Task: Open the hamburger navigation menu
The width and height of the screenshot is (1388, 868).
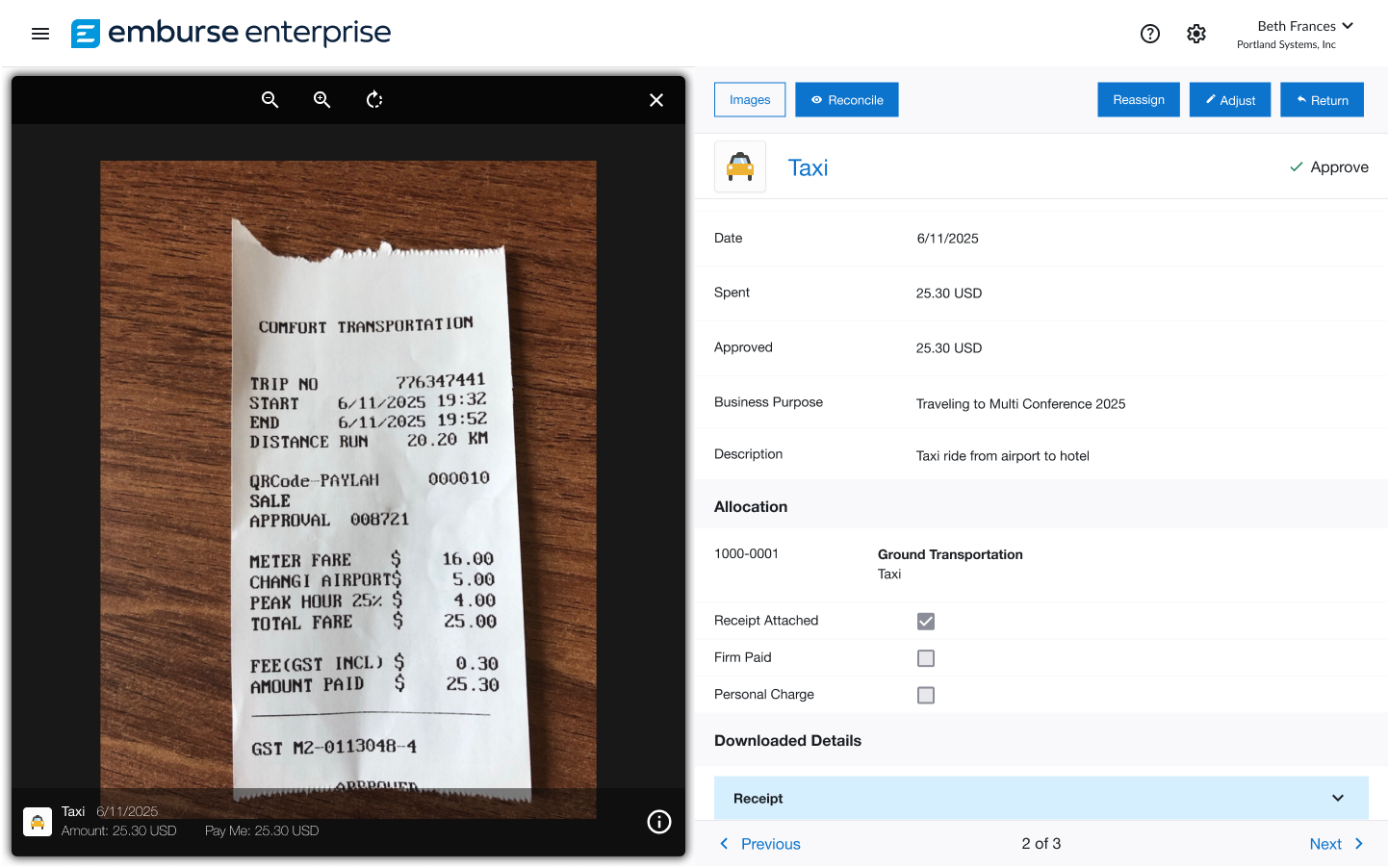Action: [40, 34]
